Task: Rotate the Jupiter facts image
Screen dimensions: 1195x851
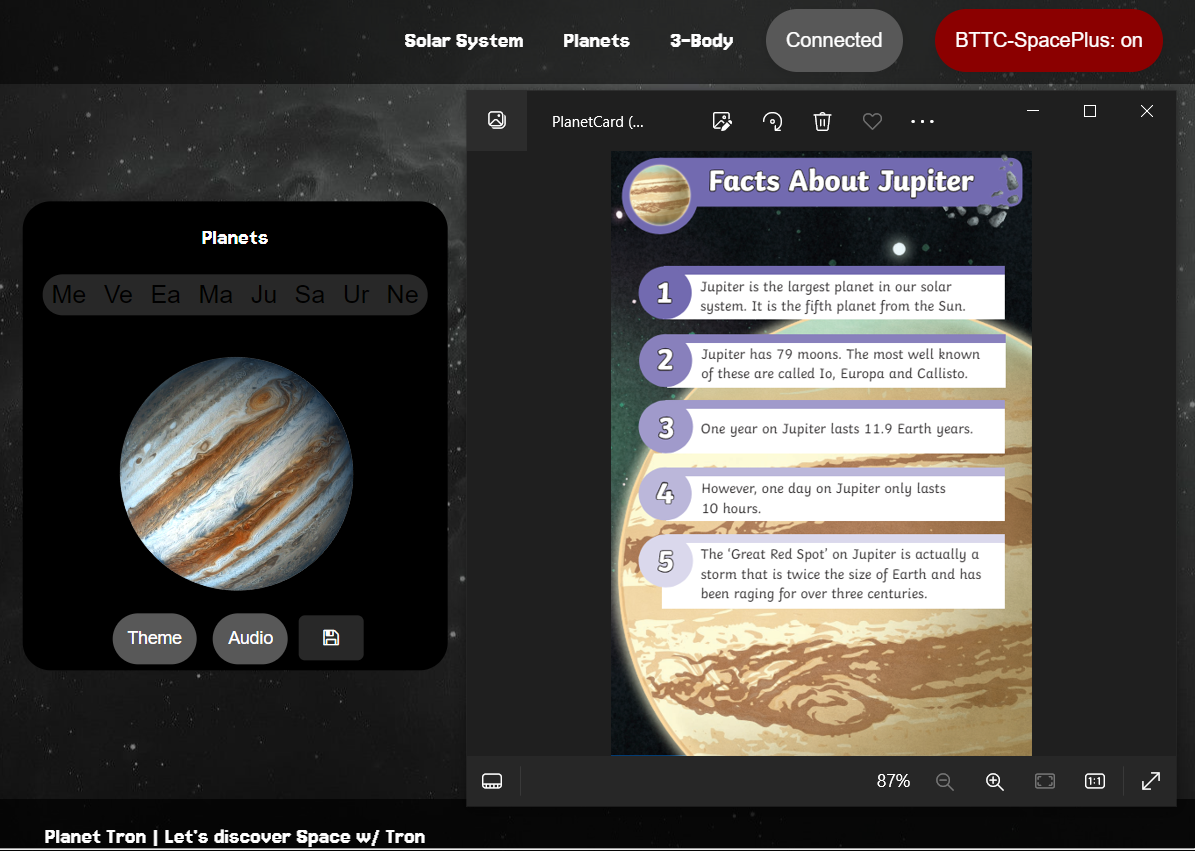Action: point(772,121)
